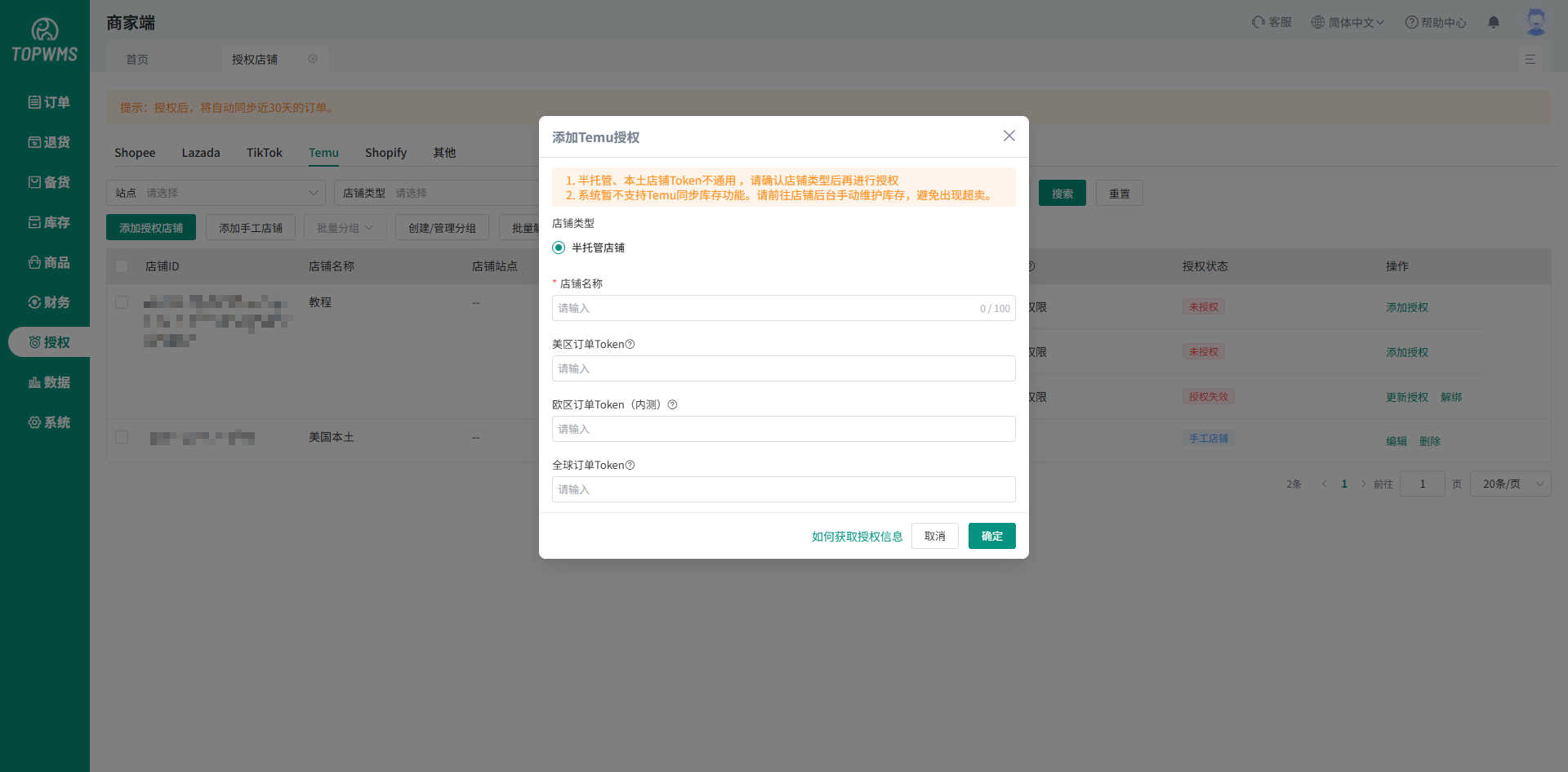
Task: Switch to the TikTok tab
Action: point(265,153)
